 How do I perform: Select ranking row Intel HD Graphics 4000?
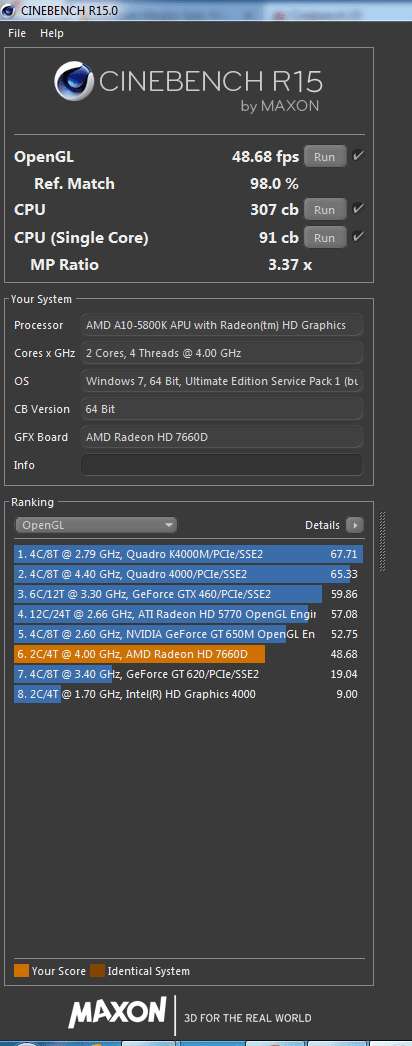(x=189, y=694)
